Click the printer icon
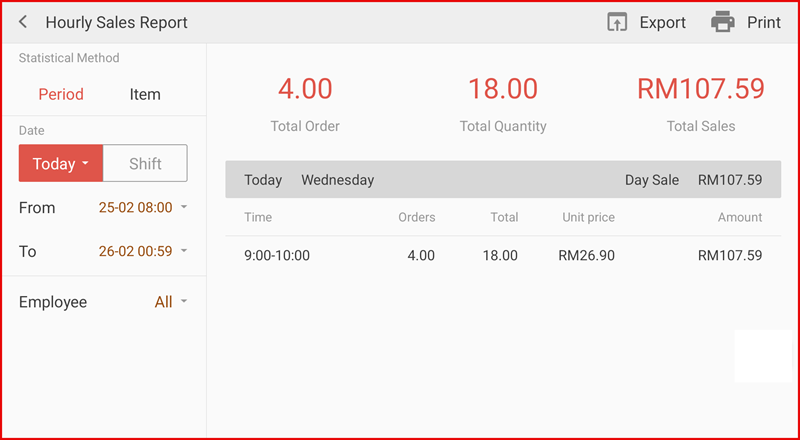 [722, 22]
